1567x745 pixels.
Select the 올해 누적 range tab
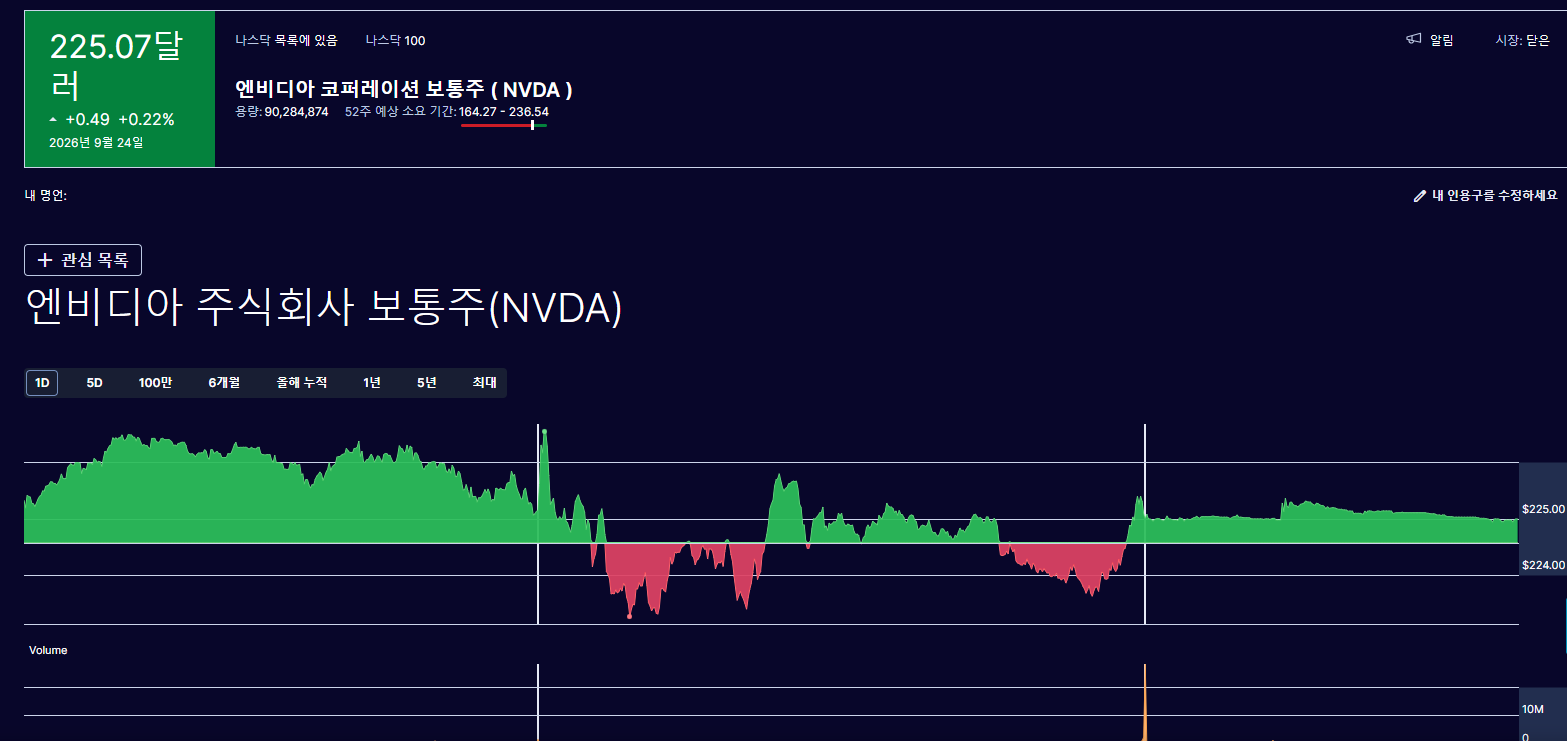coord(302,383)
